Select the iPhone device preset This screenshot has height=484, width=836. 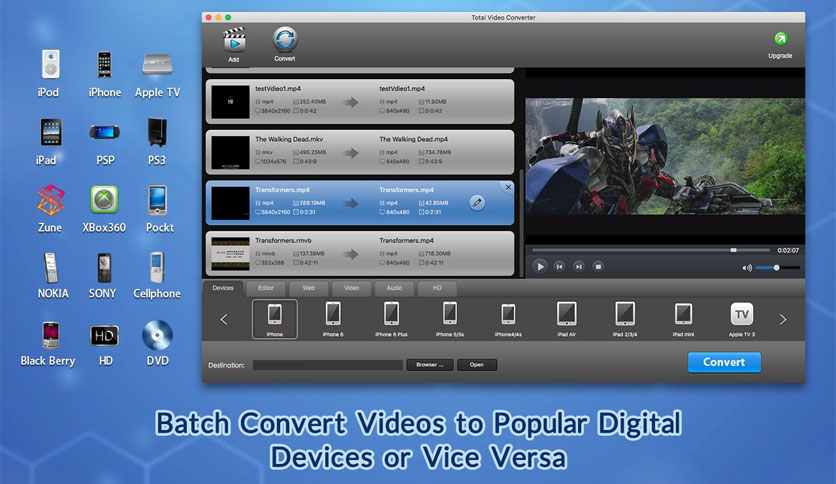275,319
